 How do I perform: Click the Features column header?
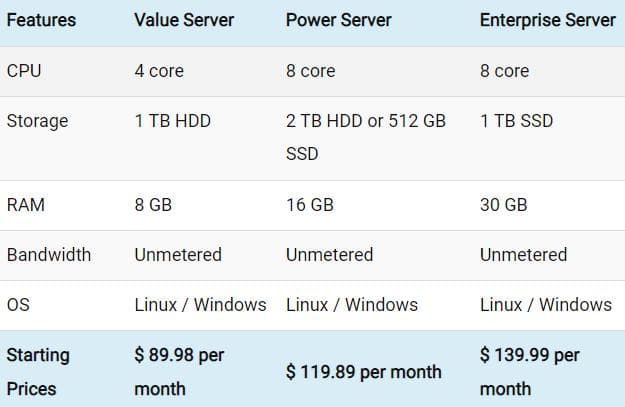coord(41,20)
